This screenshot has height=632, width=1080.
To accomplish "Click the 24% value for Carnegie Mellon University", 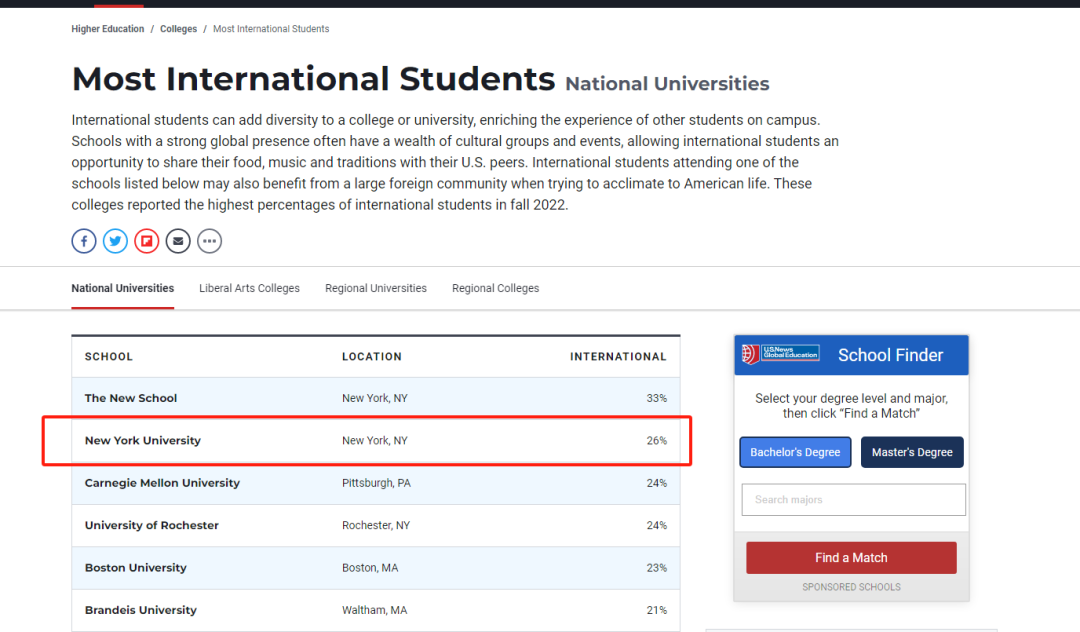I will coord(656,483).
